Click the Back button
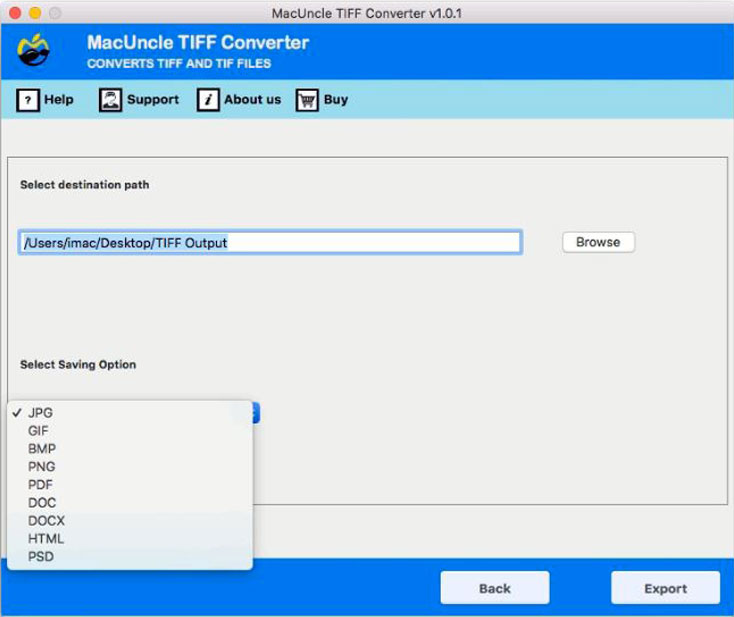 click(495, 588)
